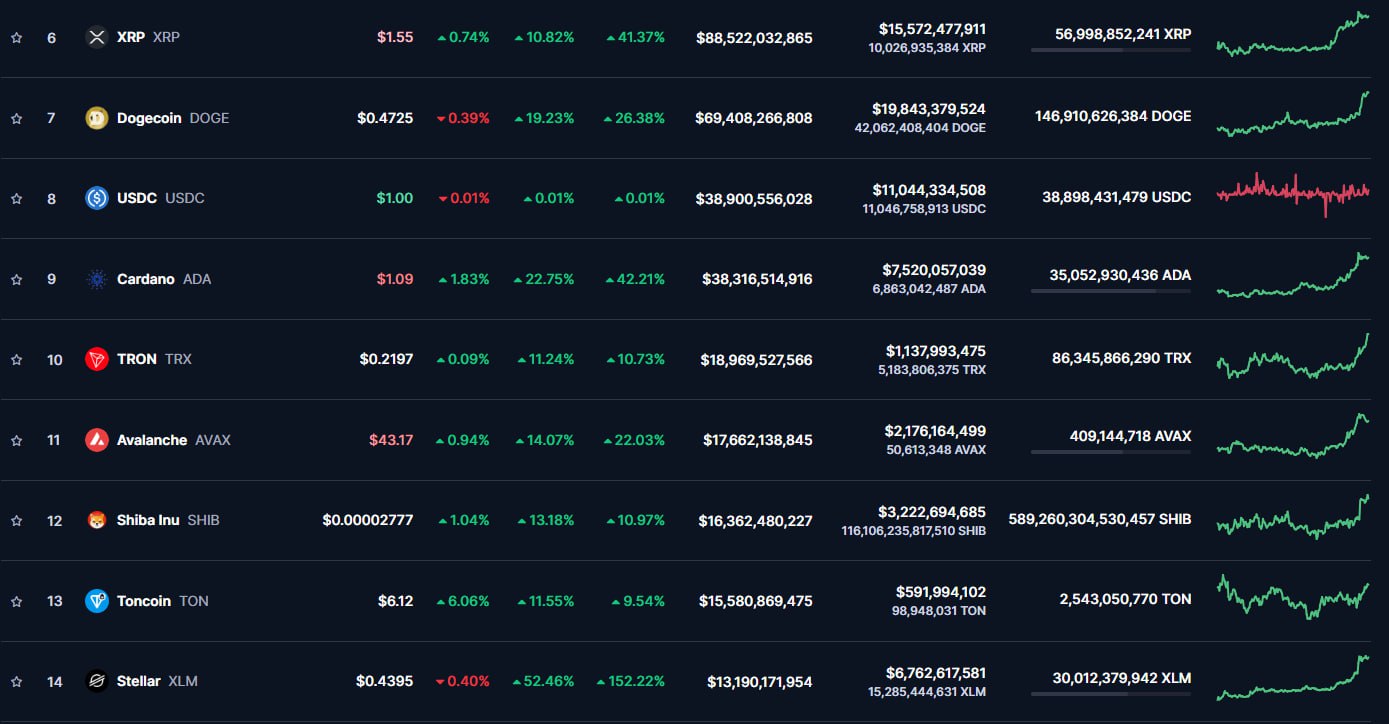Toggle the Avalanche watchlist star

coord(16,441)
